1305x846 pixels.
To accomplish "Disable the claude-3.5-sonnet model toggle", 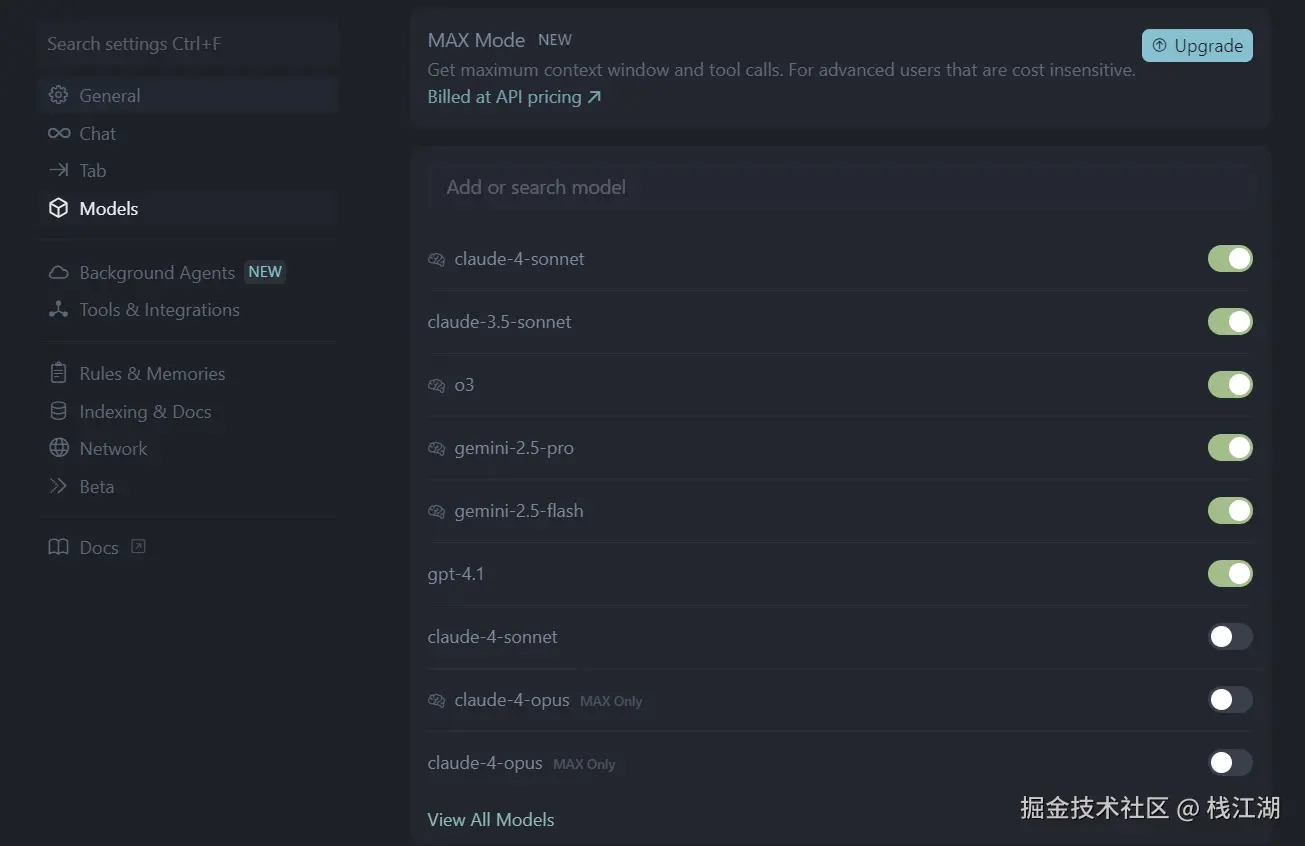I will (x=1229, y=322).
